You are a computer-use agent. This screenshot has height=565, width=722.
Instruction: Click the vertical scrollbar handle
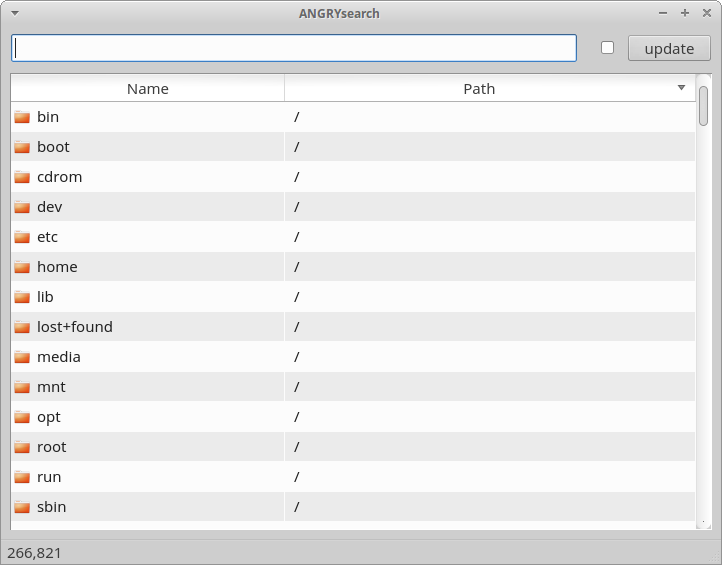pos(703,106)
